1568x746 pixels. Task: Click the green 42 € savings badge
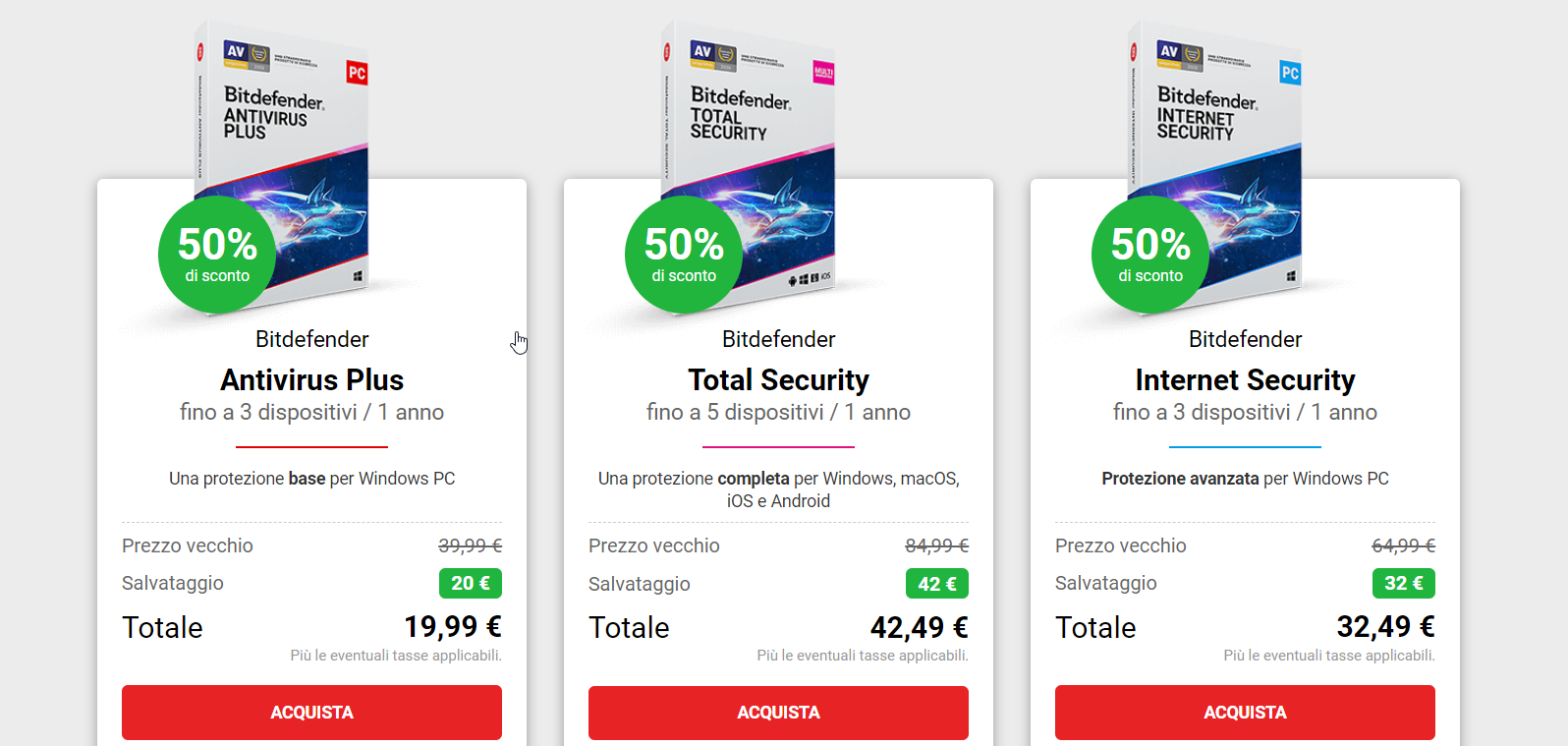coord(936,584)
